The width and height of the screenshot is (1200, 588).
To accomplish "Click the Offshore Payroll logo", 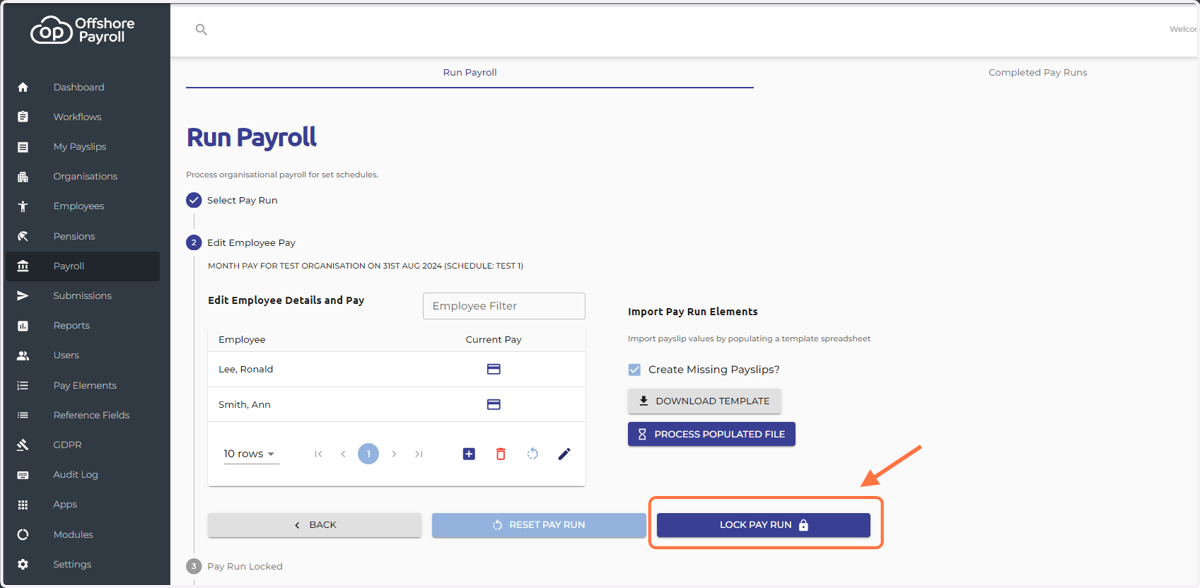I will tap(83, 30).
